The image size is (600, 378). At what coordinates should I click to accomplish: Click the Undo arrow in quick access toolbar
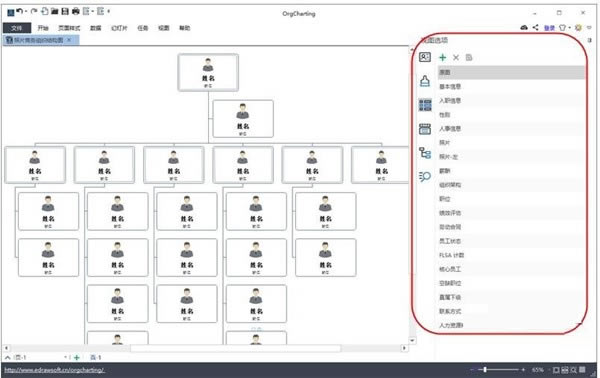coord(20,11)
